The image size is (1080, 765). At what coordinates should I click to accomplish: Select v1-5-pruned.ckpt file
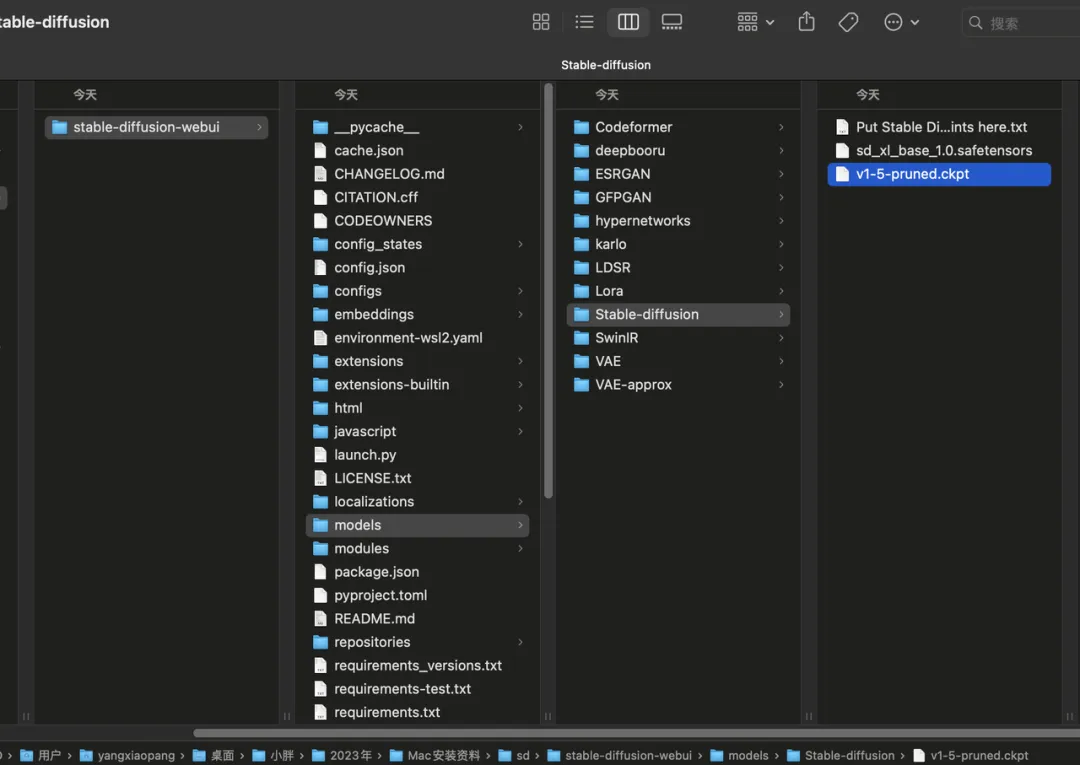[x=939, y=174]
